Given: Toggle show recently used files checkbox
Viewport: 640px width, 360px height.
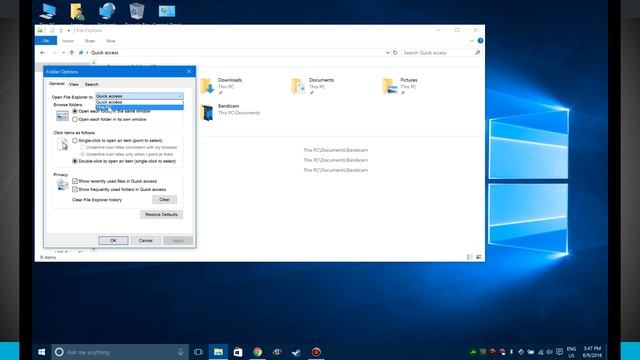Looking at the screenshot, I should [x=75, y=181].
